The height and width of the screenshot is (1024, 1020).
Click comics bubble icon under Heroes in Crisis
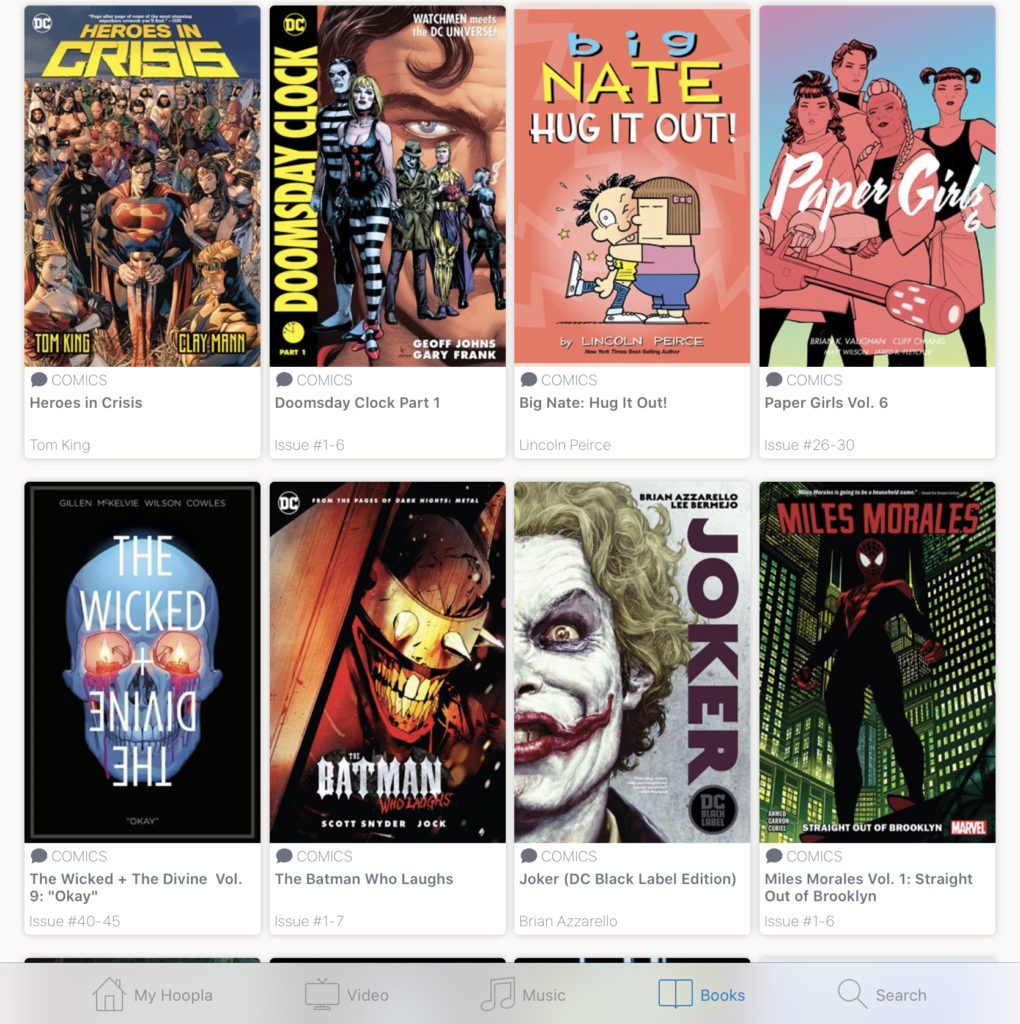coord(39,379)
